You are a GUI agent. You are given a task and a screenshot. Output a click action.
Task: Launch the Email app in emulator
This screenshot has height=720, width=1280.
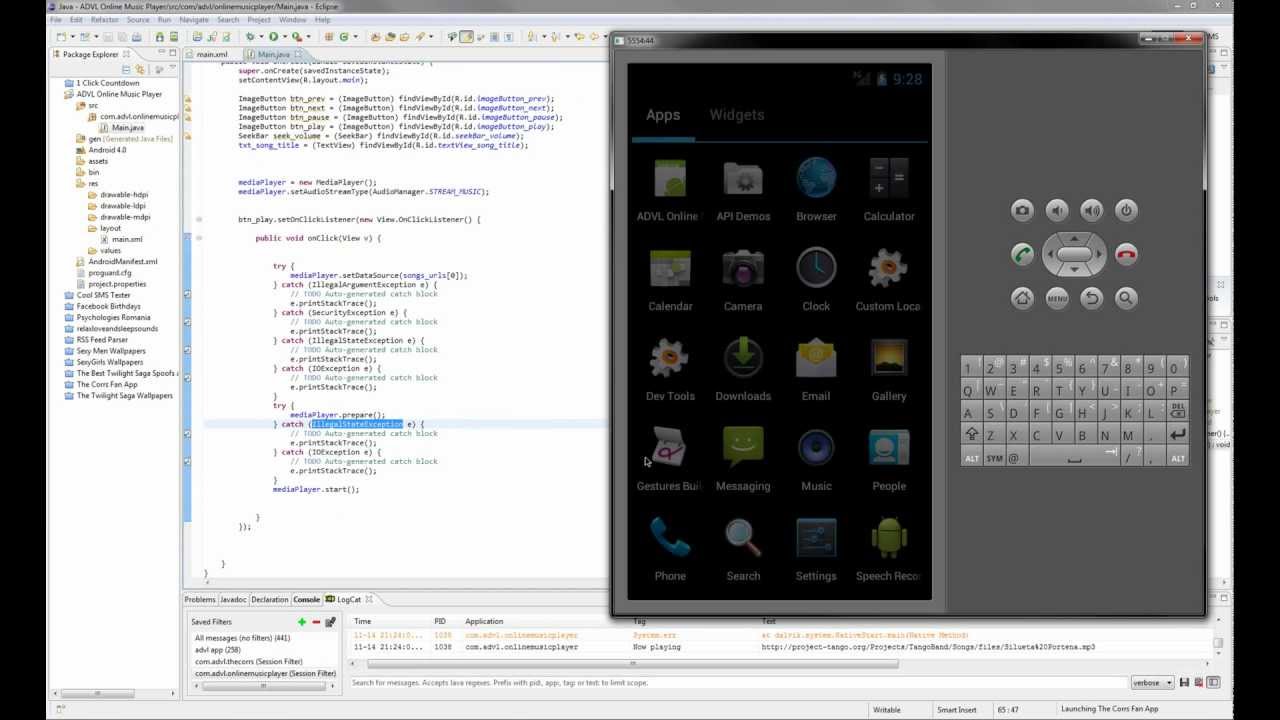(816, 370)
